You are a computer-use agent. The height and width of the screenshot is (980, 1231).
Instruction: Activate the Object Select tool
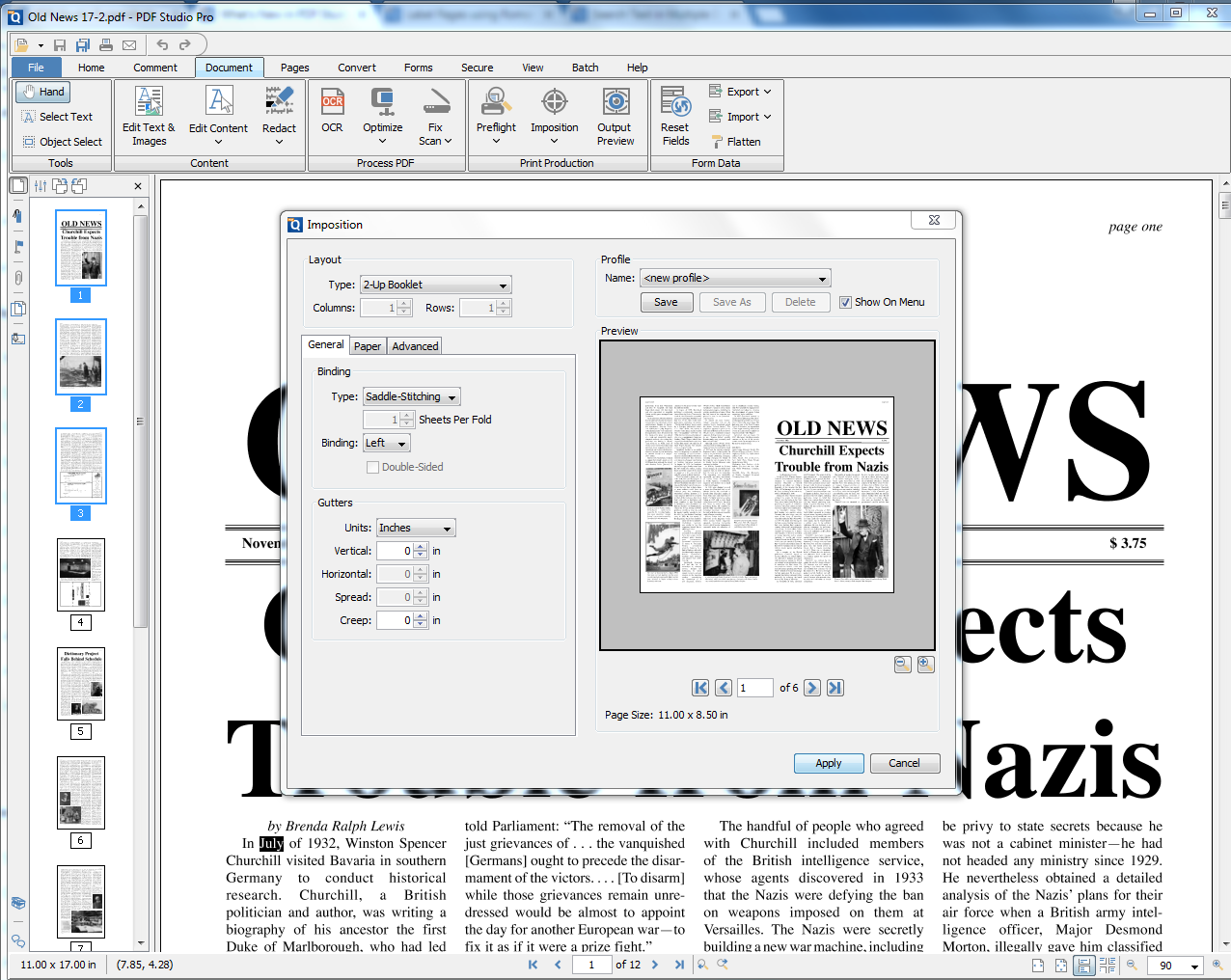pyautogui.click(x=63, y=142)
